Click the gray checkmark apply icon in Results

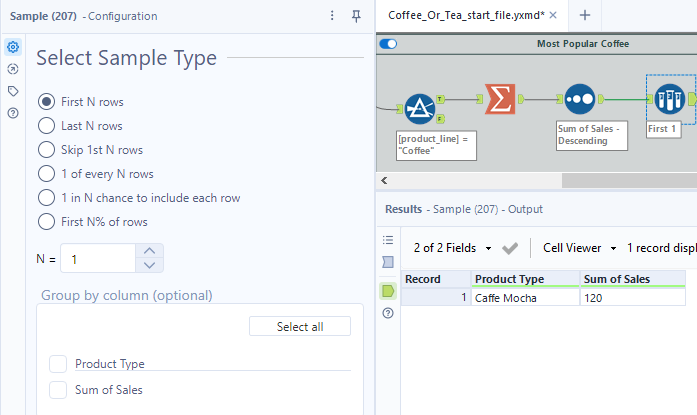[x=510, y=248]
